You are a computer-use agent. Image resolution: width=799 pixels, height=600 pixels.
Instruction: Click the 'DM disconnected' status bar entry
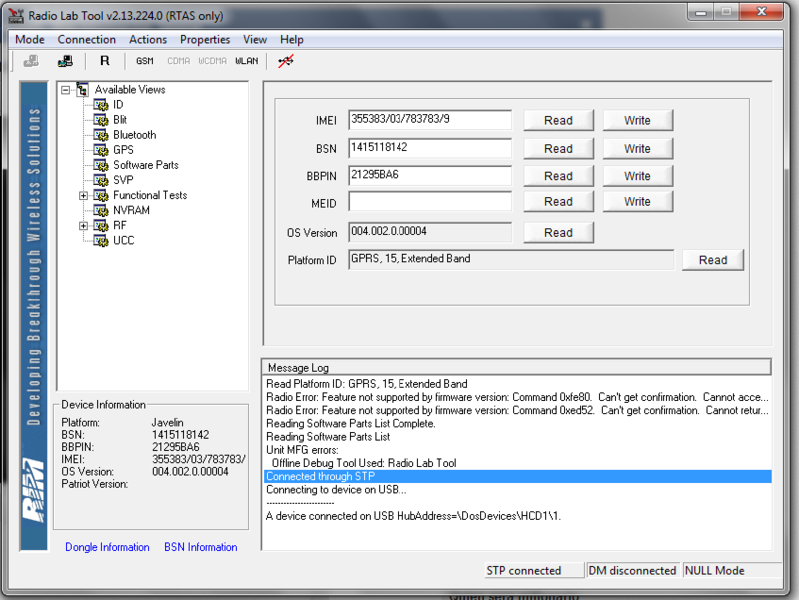[x=632, y=570]
